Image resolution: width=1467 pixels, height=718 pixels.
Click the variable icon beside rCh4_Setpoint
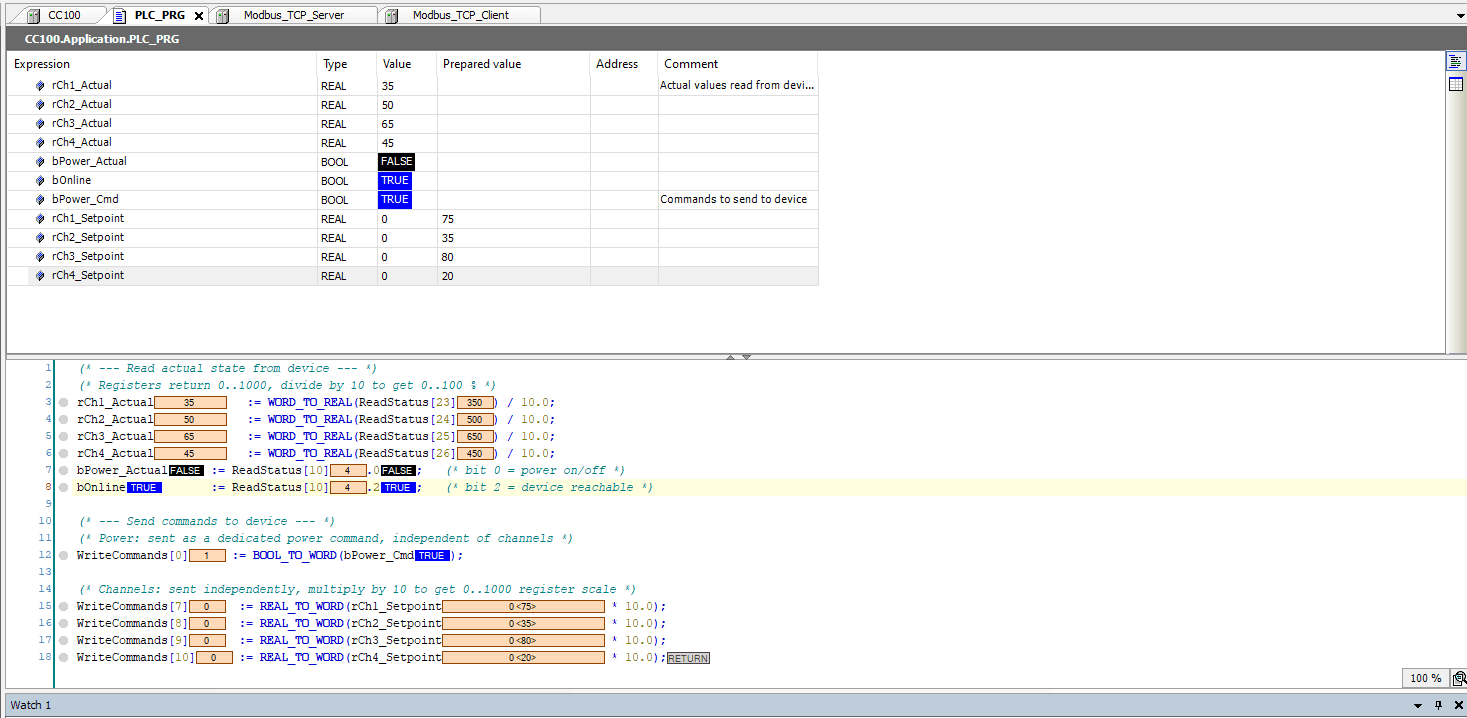point(40,276)
